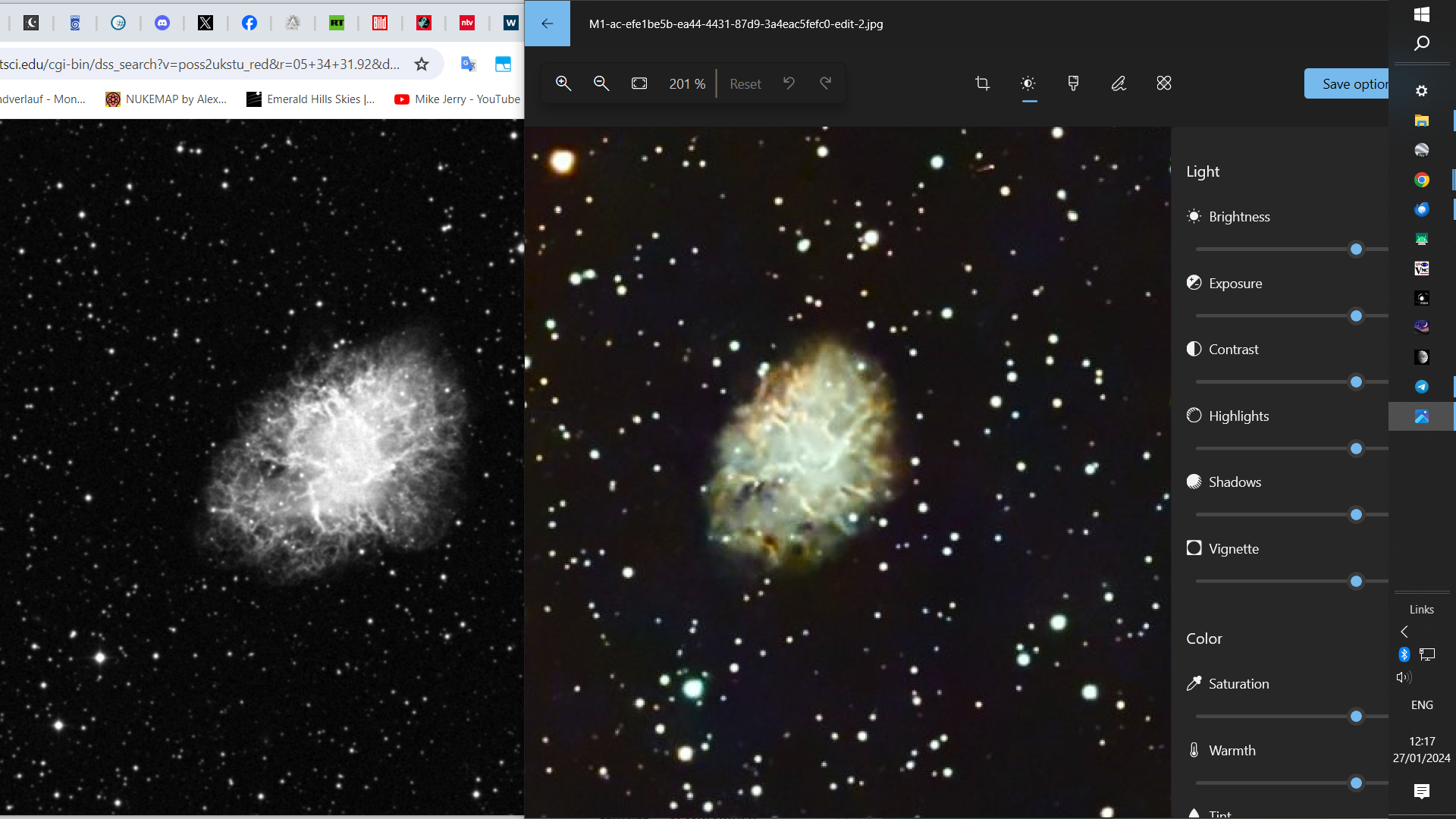Viewport: 1456px width, 819px height.
Task: Switch to the Wikipedia W tab in Chrome
Action: pos(511,23)
